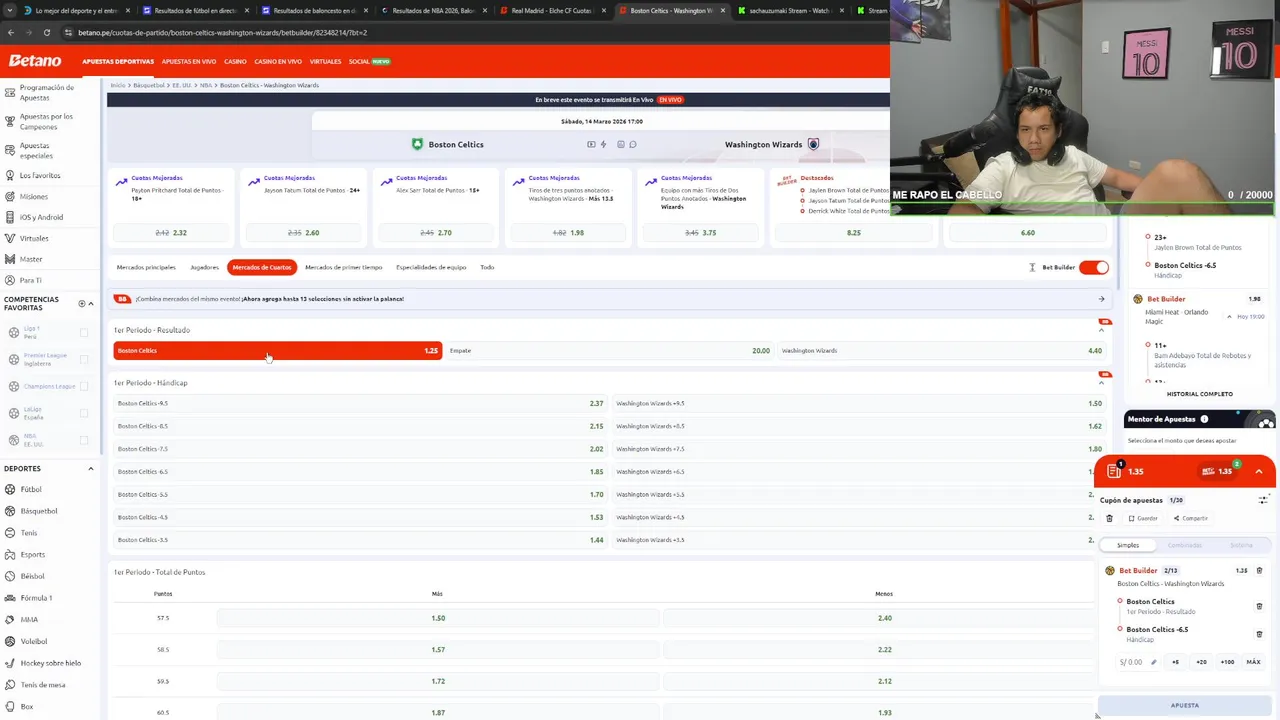1280x720 pixels.
Task: Select the Voleibol ball icon
Action: (9, 641)
